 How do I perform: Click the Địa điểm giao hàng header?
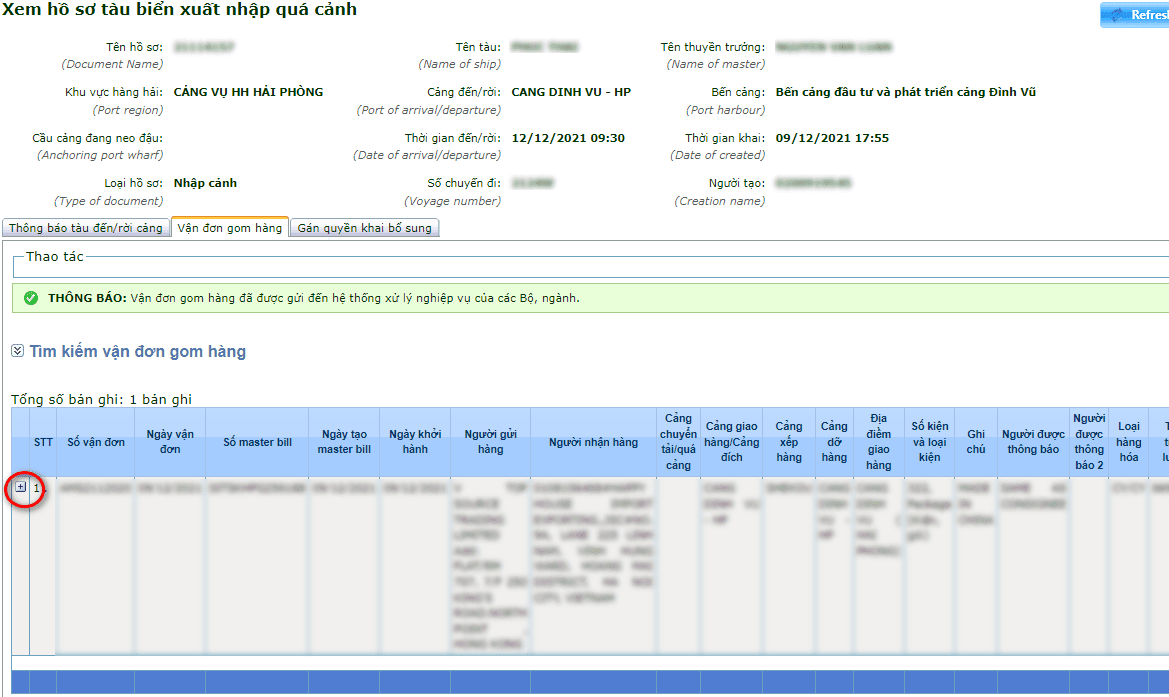coord(878,442)
